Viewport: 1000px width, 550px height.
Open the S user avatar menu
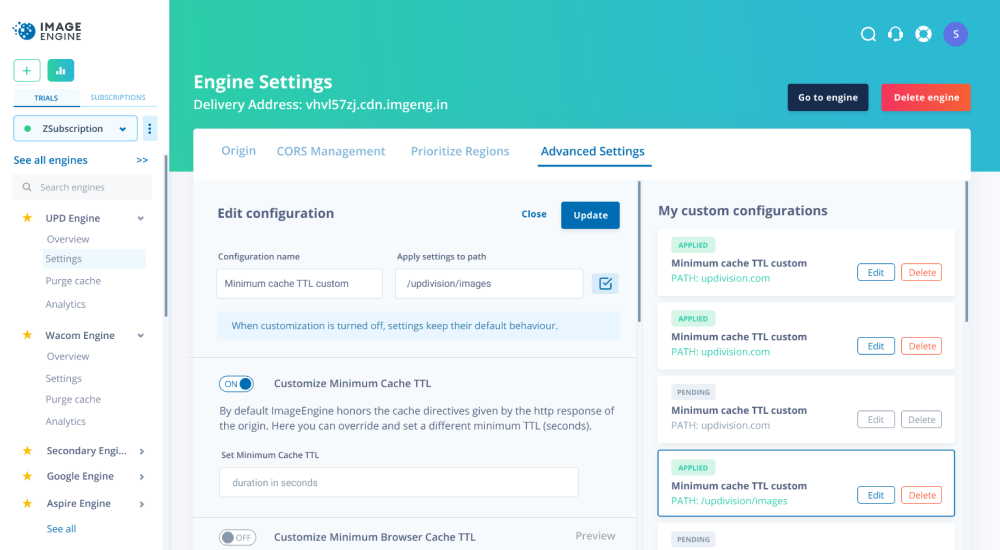[x=955, y=34]
